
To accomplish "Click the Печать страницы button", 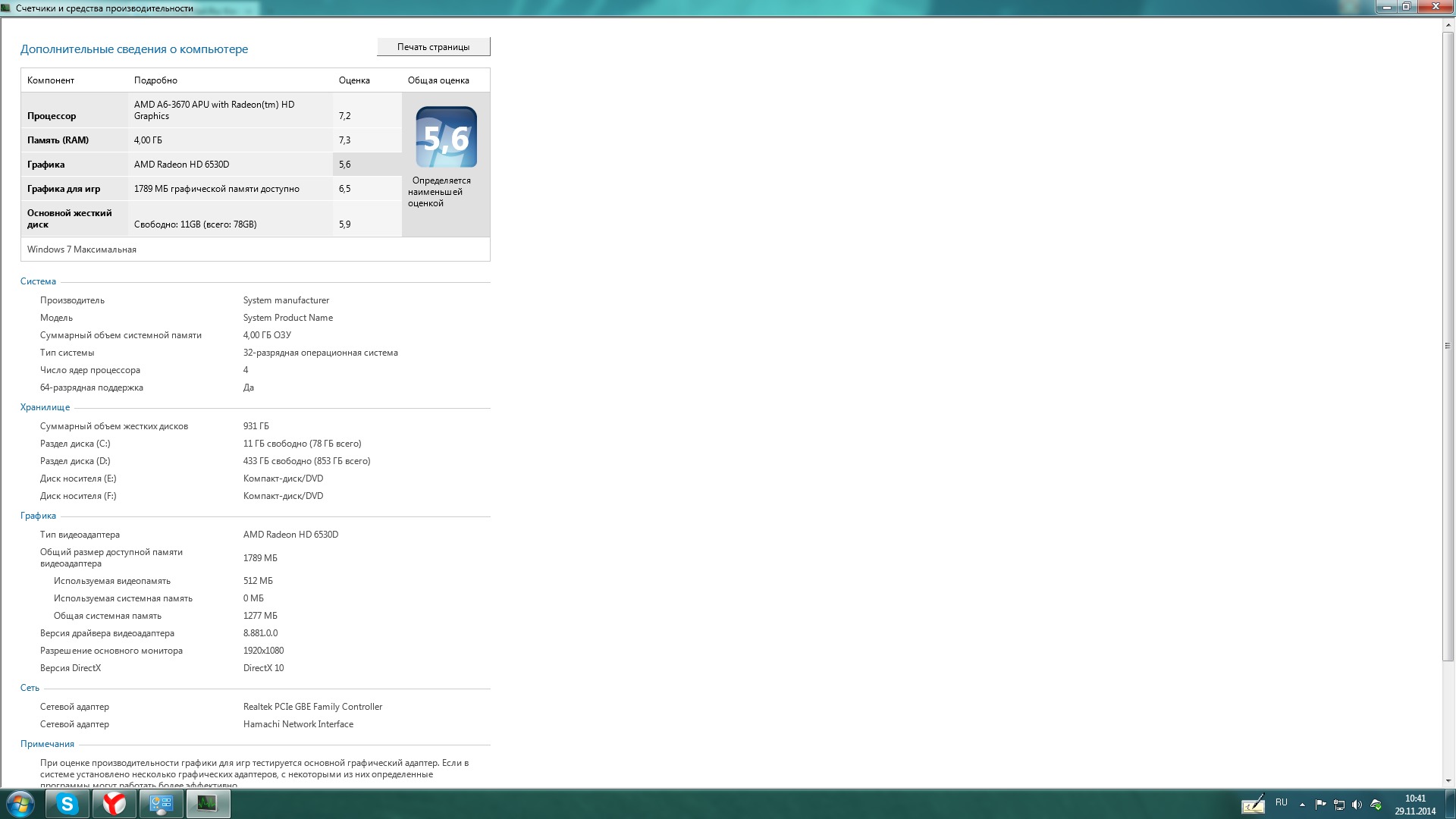I will coord(433,47).
